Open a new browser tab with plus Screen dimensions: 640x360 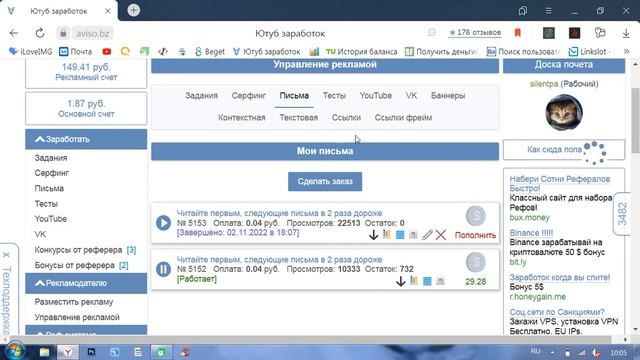pos(133,10)
